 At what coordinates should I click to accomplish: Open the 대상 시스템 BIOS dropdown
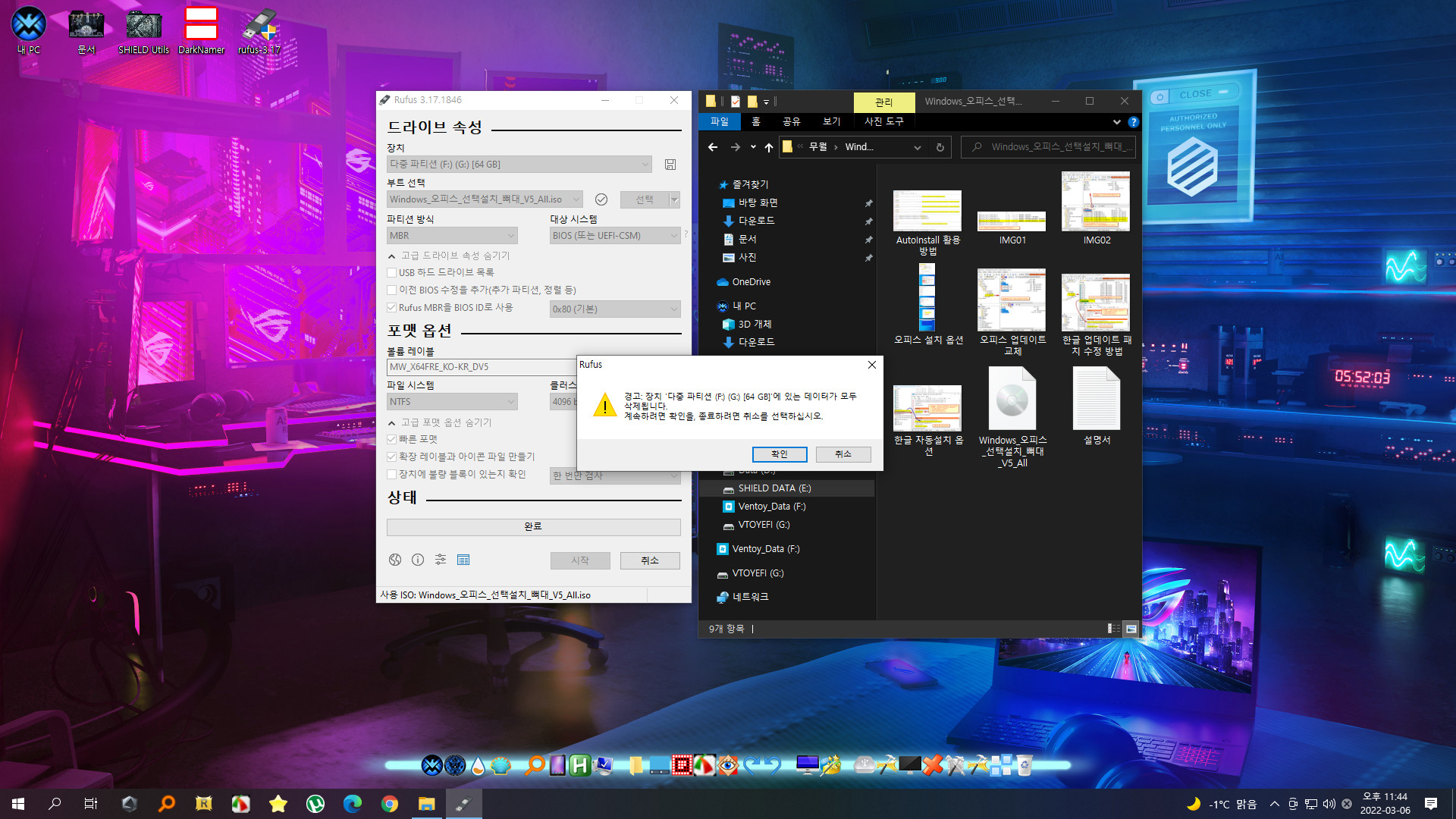click(615, 236)
